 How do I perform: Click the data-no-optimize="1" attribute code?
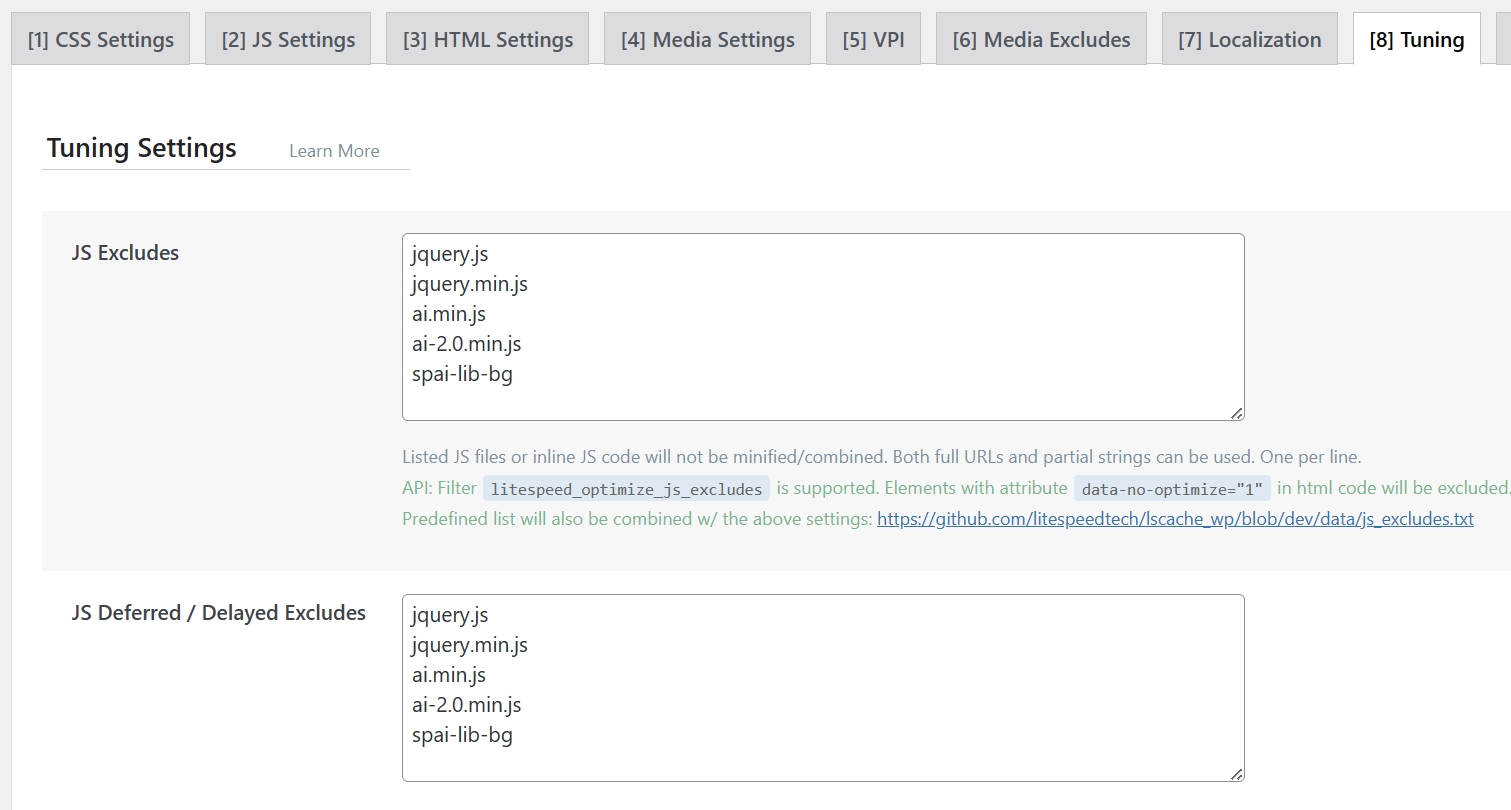(x=1172, y=489)
